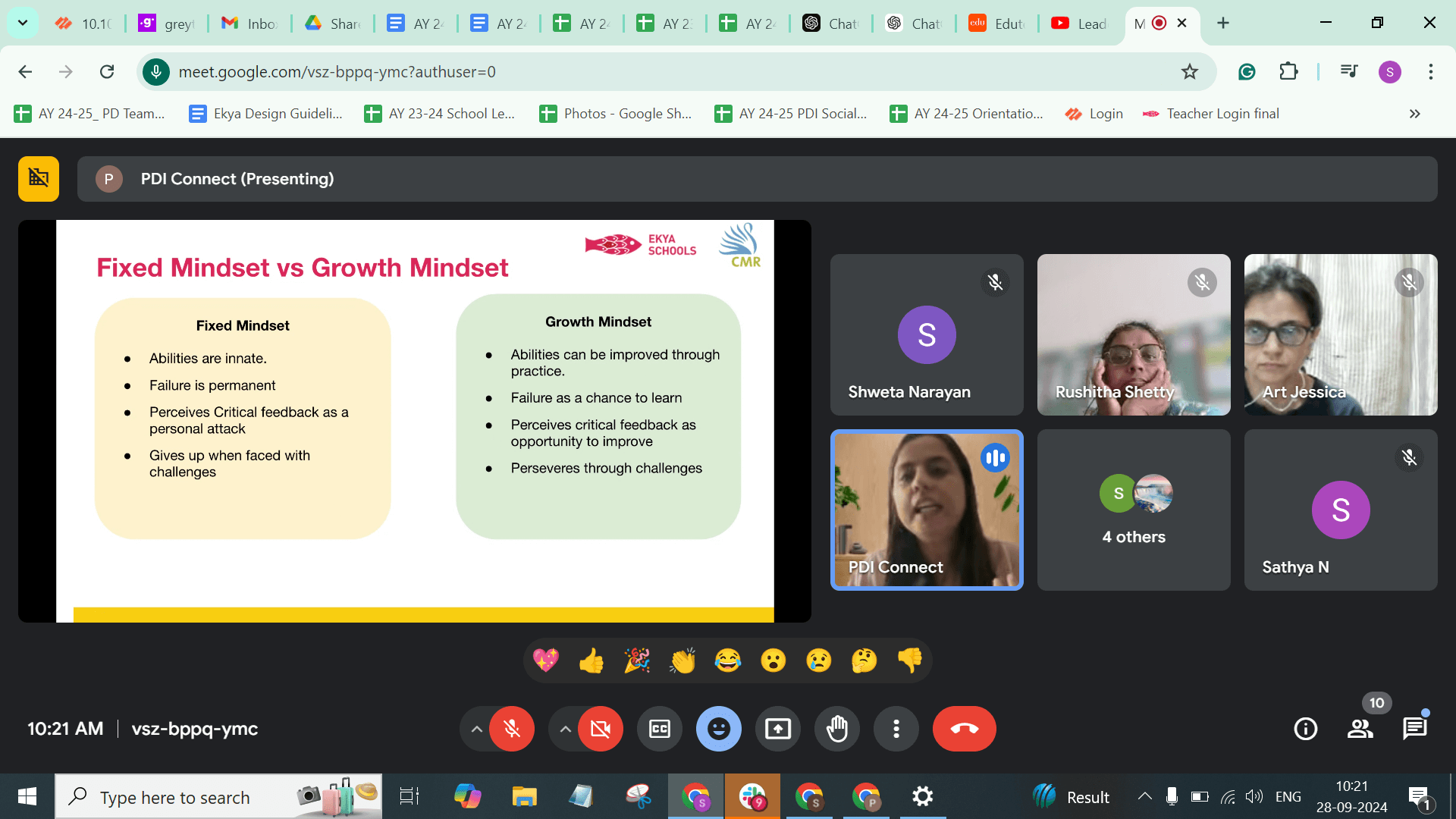The width and height of the screenshot is (1456, 819).
Task: Open a new browser tab
Action: click(1223, 24)
